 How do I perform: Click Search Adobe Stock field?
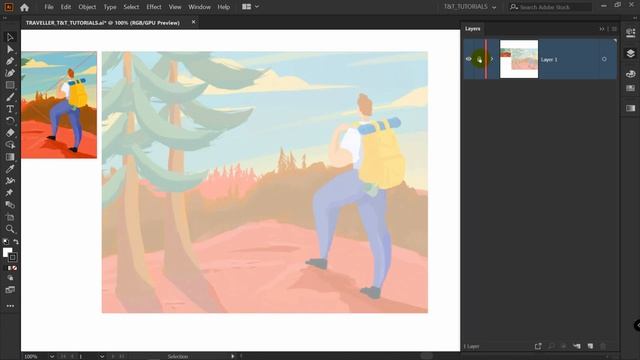coord(551,7)
